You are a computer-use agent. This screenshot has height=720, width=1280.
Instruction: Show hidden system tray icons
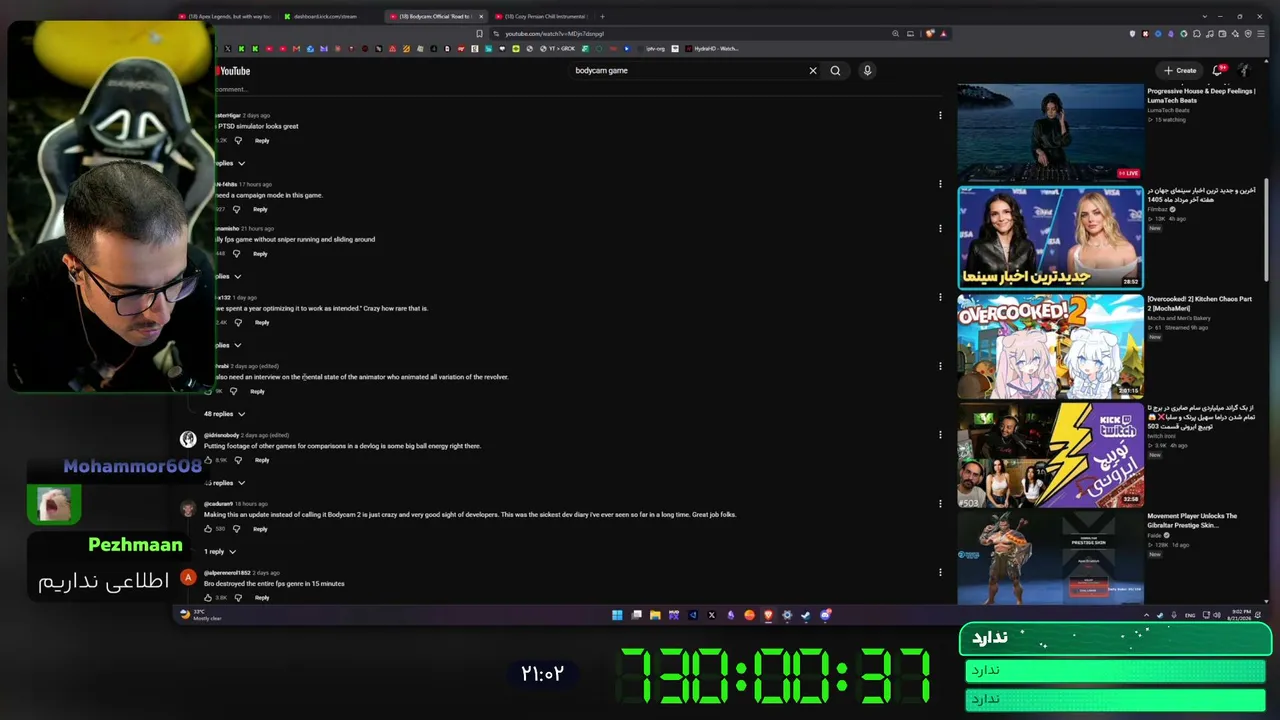pyautogui.click(x=1147, y=615)
